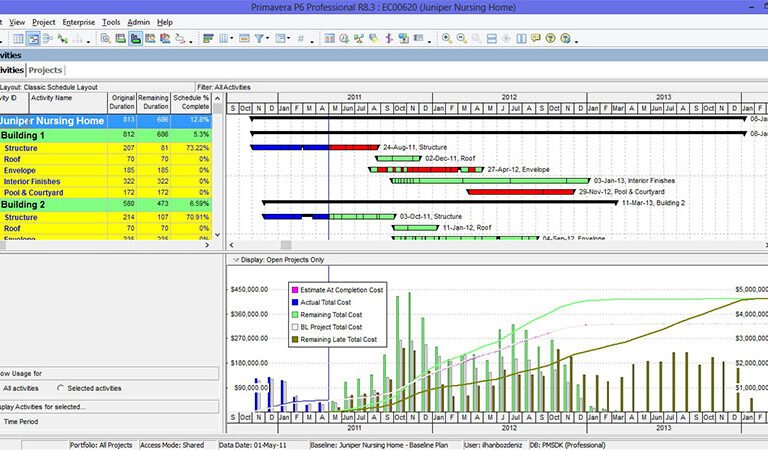
Task: Select the Building 2 group row
Action: pos(106,204)
